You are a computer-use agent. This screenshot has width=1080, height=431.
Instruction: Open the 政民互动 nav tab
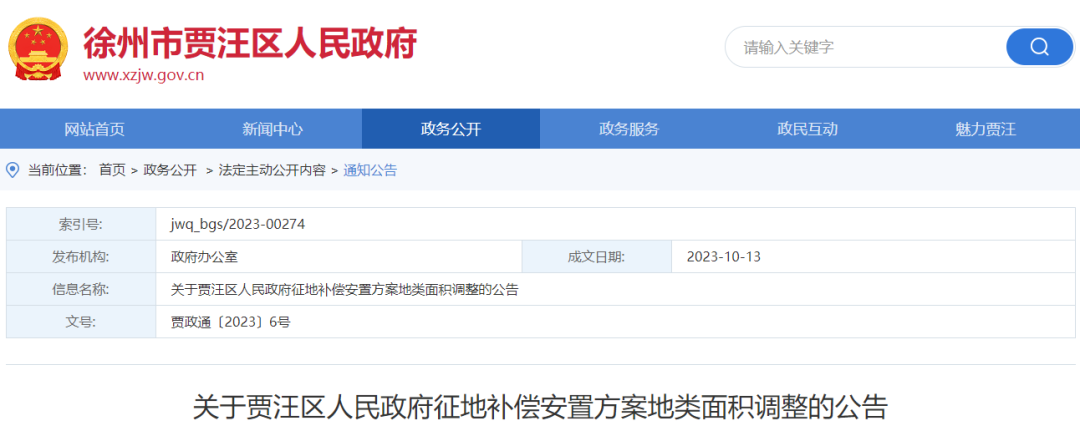pos(807,129)
